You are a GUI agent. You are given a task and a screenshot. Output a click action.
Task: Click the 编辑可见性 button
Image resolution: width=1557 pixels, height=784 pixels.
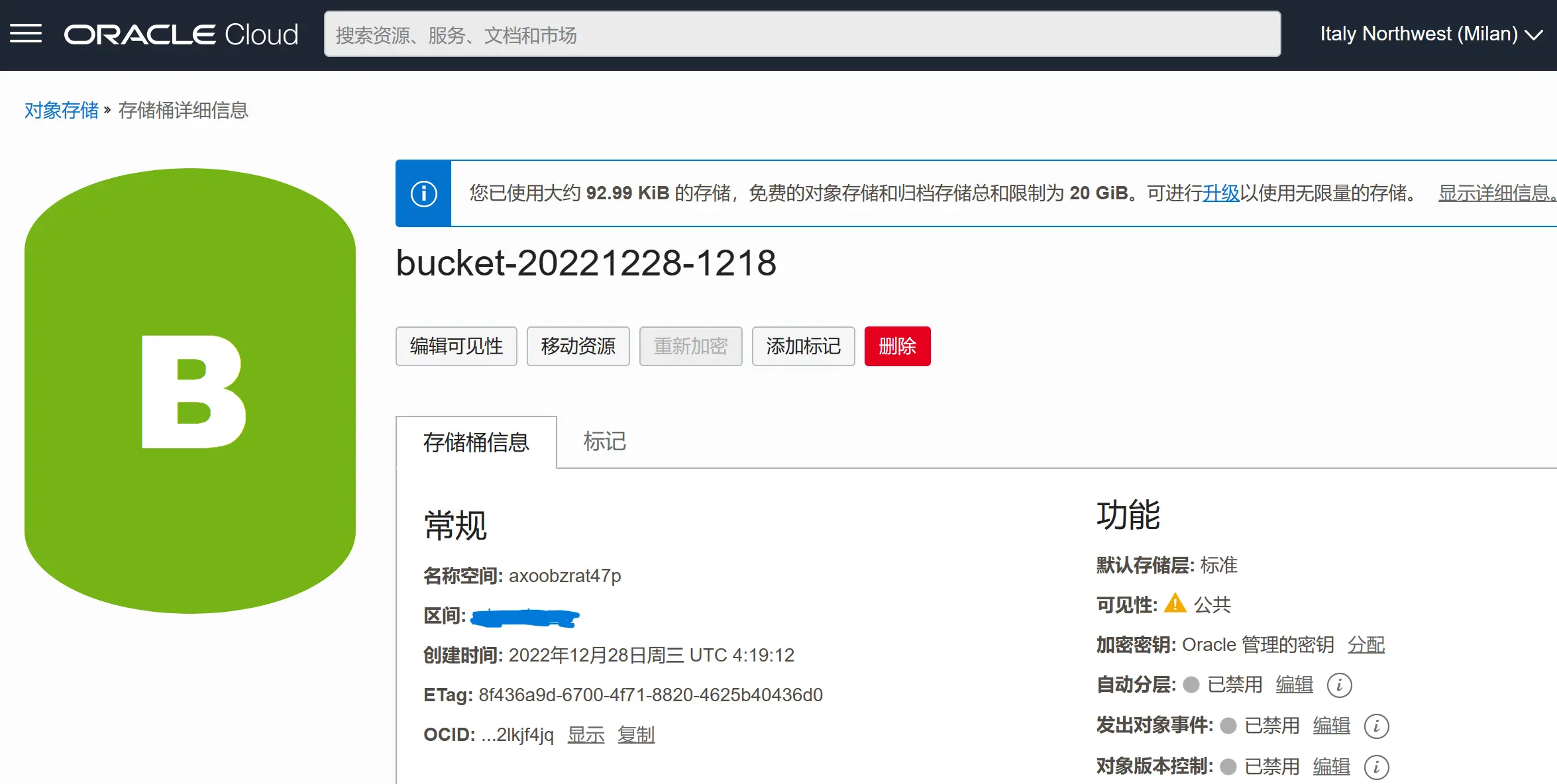point(456,346)
